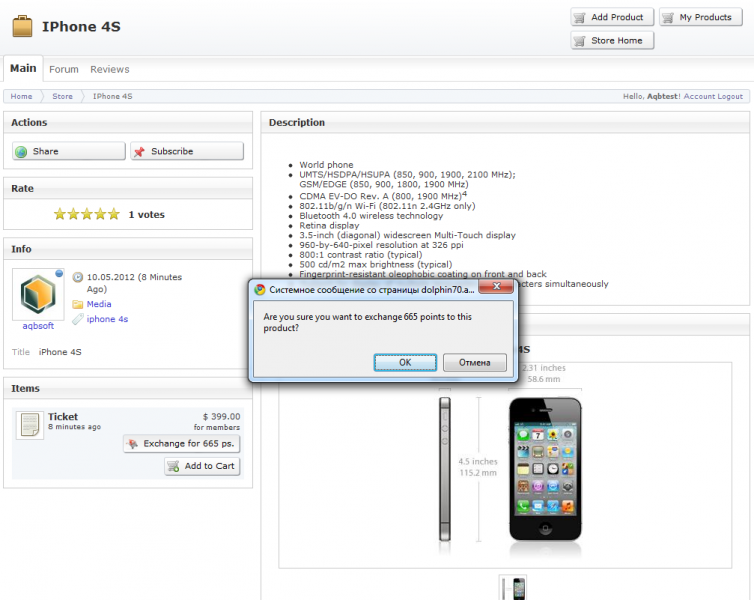This screenshot has width=754, height=600.
Task: Open the Forum tab
Action: pyautogui.click(x=63, y=69)
